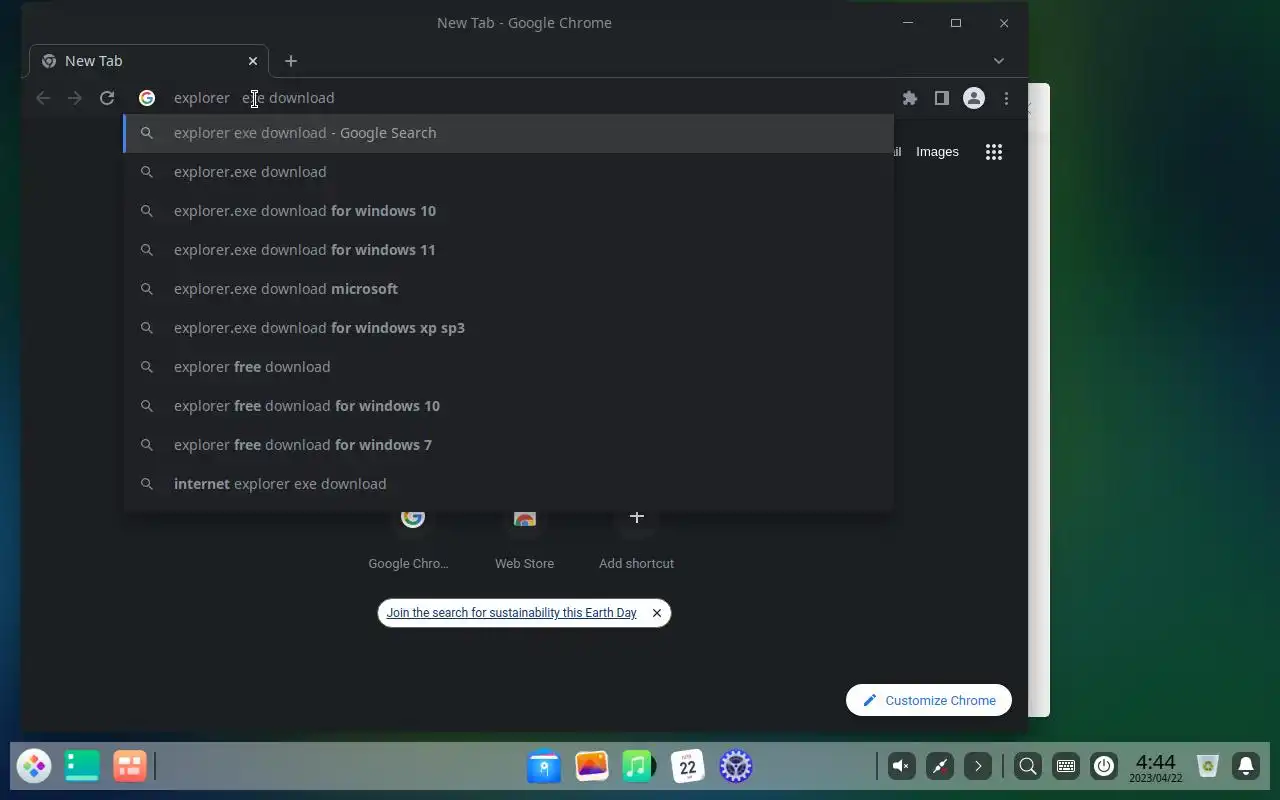Click the forward navigation arrow

point(75,98)
